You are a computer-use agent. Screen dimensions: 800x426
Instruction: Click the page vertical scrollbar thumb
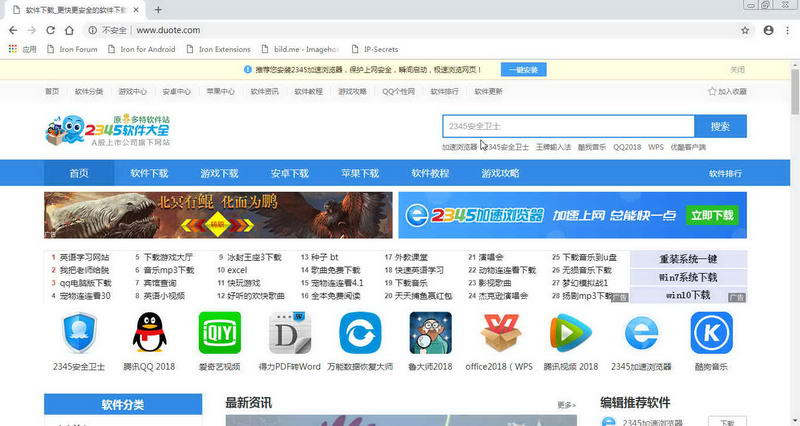[795, 92]
